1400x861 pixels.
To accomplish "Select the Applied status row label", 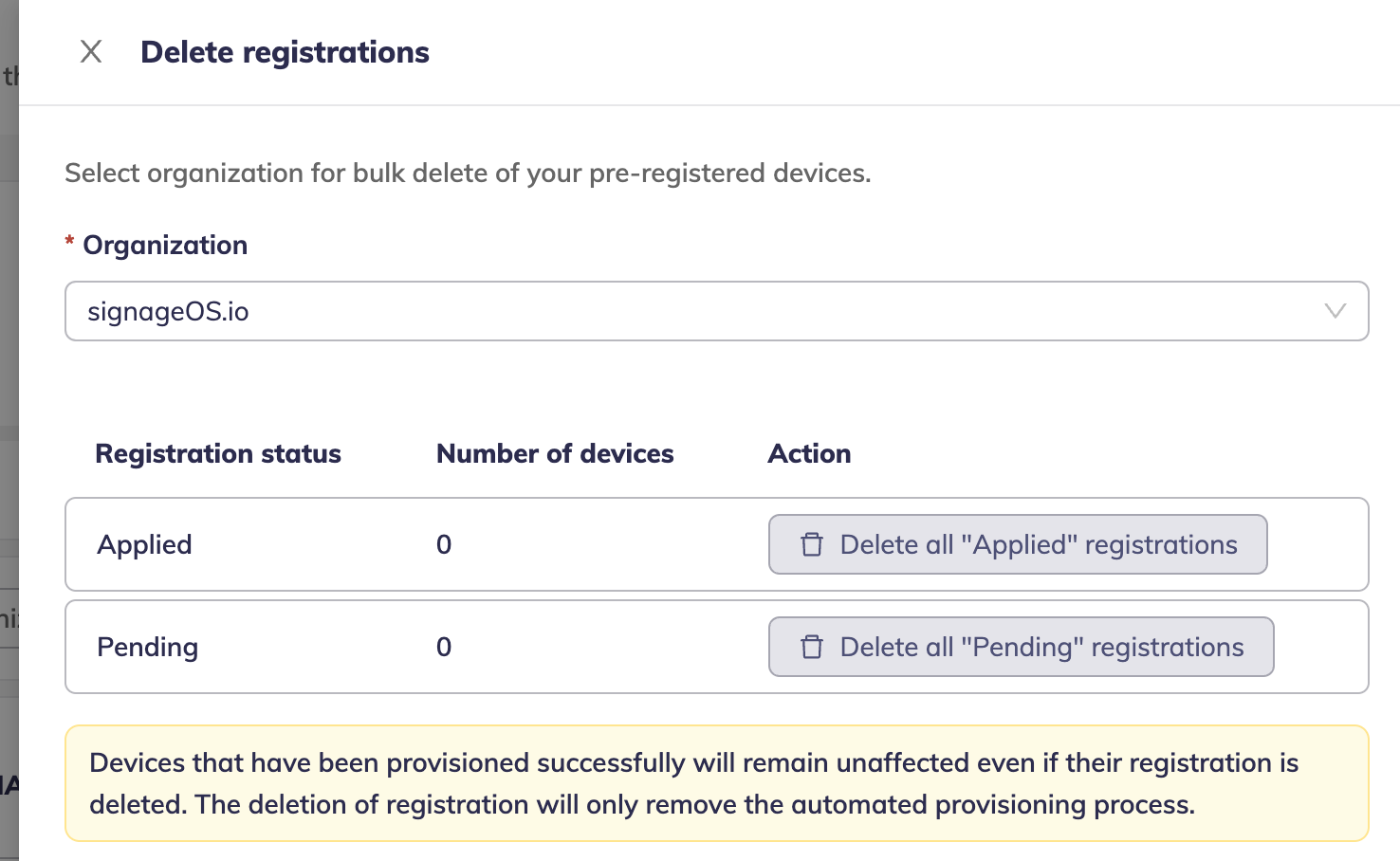I will click(x=145, y=544).
